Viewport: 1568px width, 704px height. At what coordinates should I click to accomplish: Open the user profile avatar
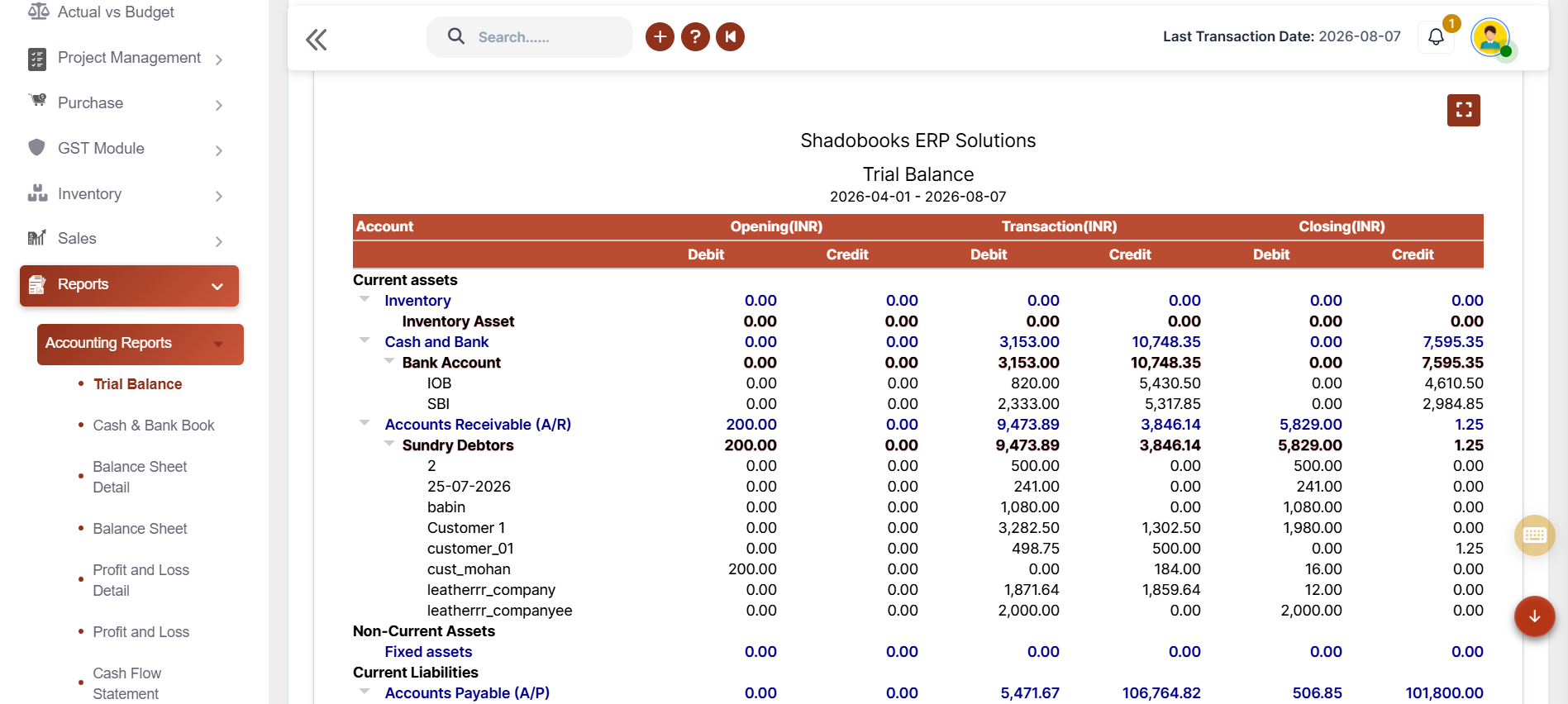[1490, 37]
